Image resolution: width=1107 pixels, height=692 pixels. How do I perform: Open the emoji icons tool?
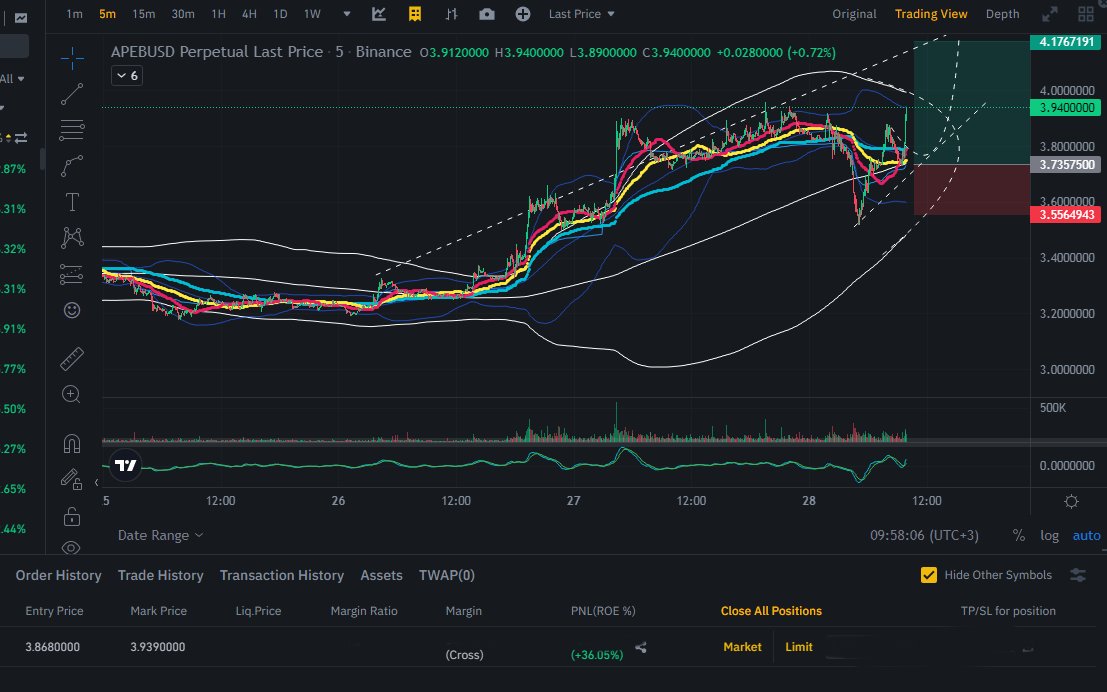coord(72,310)
